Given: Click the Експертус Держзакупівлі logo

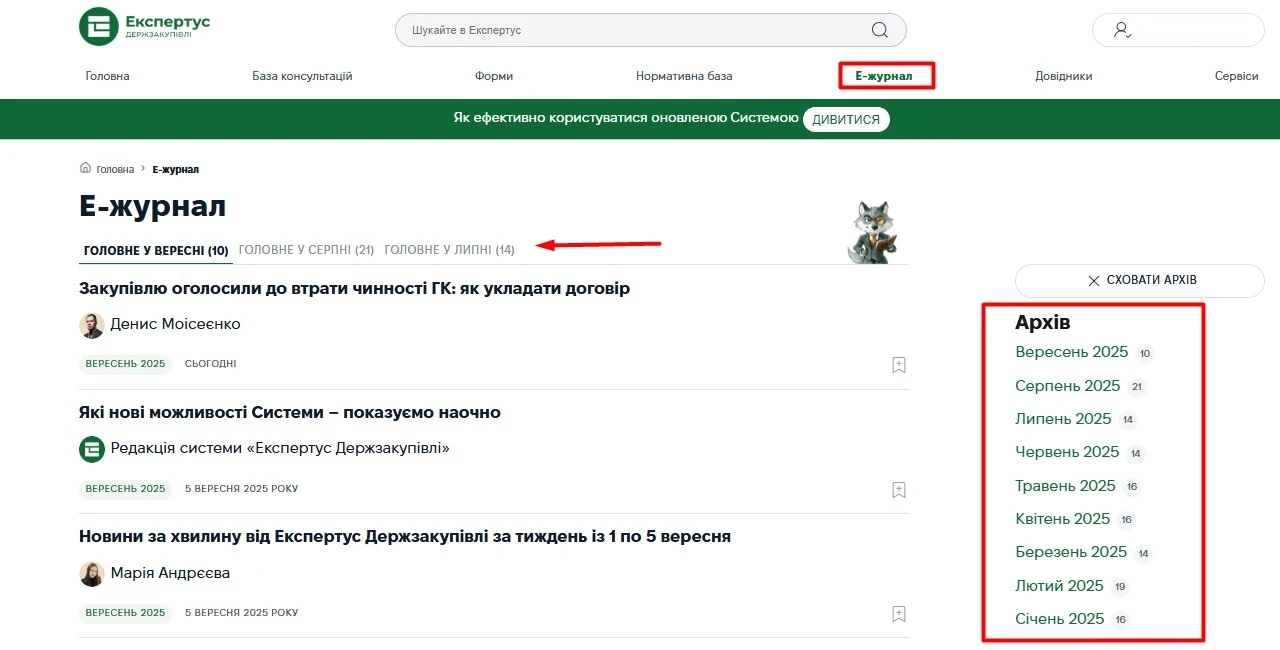Looking at the screenshot, I should click(x=145, y=26).
